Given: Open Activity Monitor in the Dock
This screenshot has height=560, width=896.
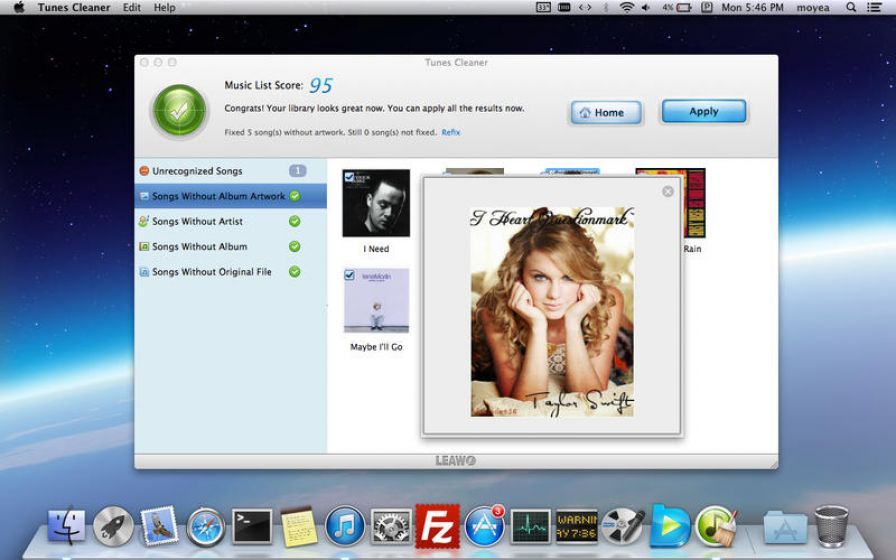Looking at the screenshot, I should pos(531,526).
